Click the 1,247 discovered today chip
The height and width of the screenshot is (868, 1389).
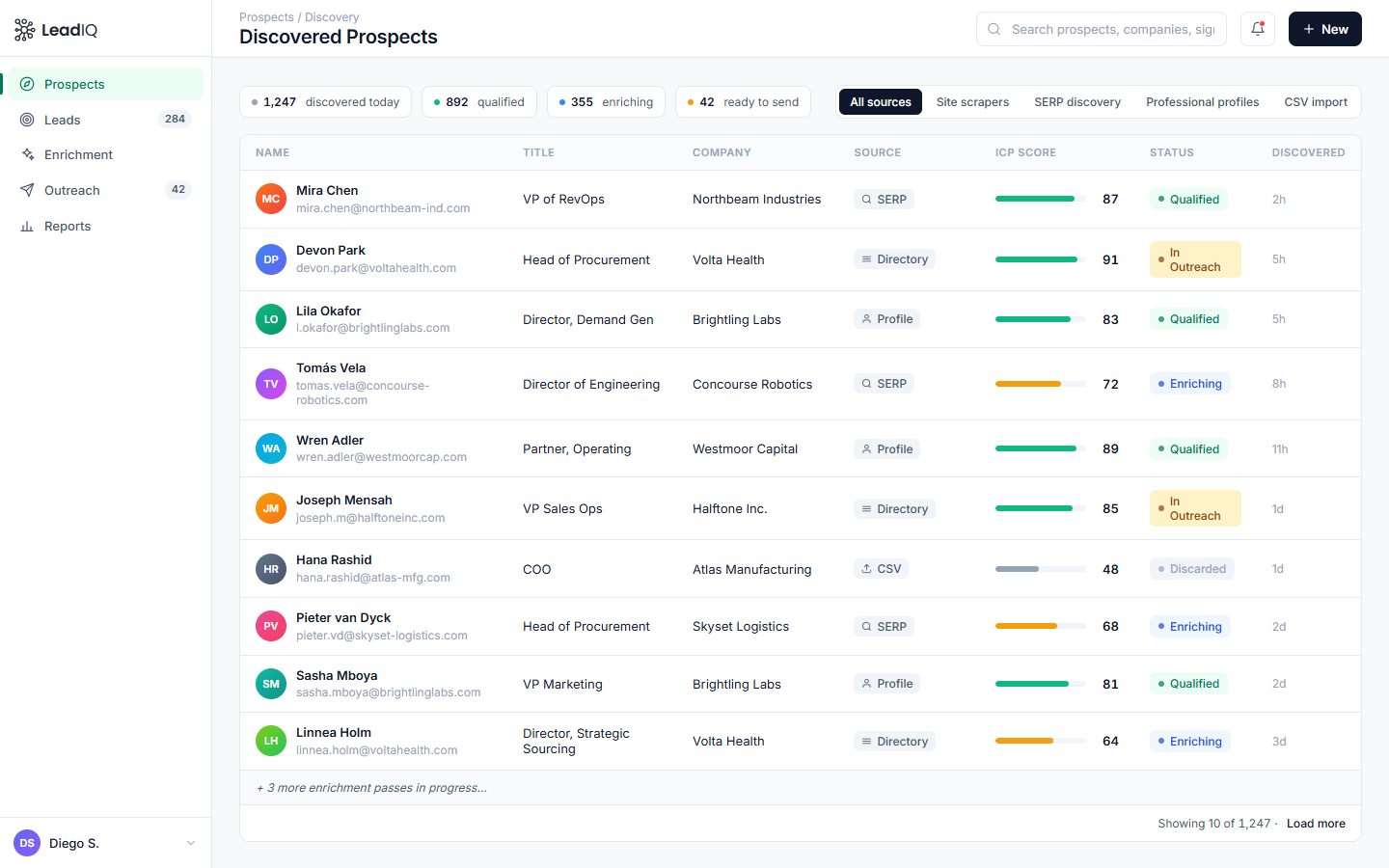(325, 102)
